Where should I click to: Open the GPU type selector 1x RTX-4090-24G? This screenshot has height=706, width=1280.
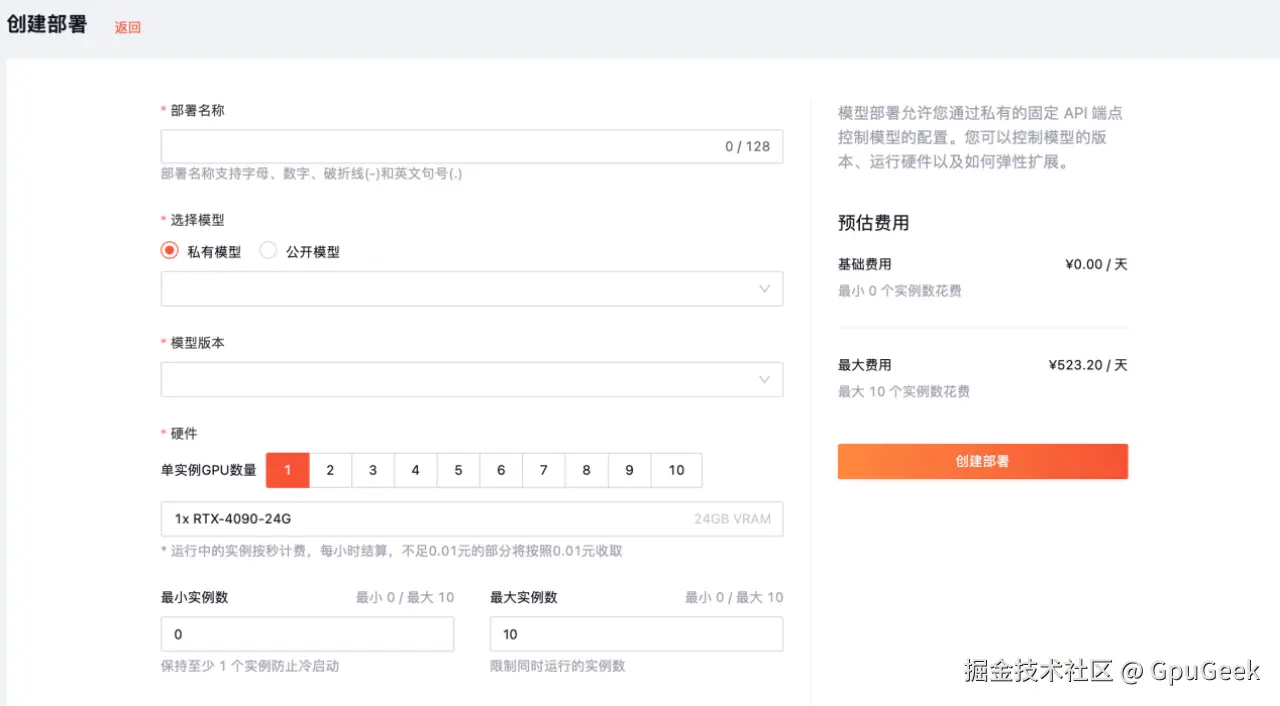[x=471, y=519]
